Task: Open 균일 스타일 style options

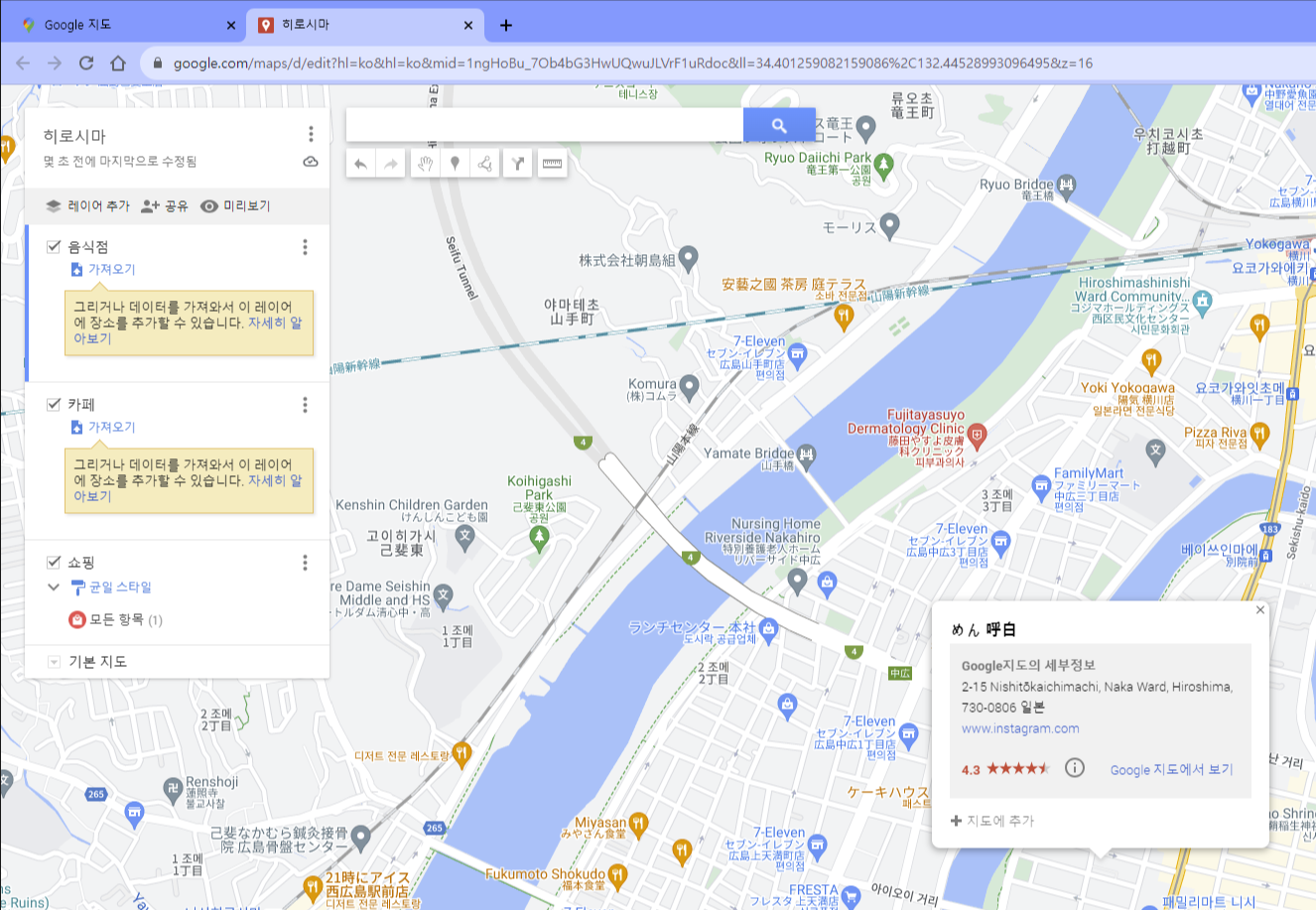Action: point(111,587)
